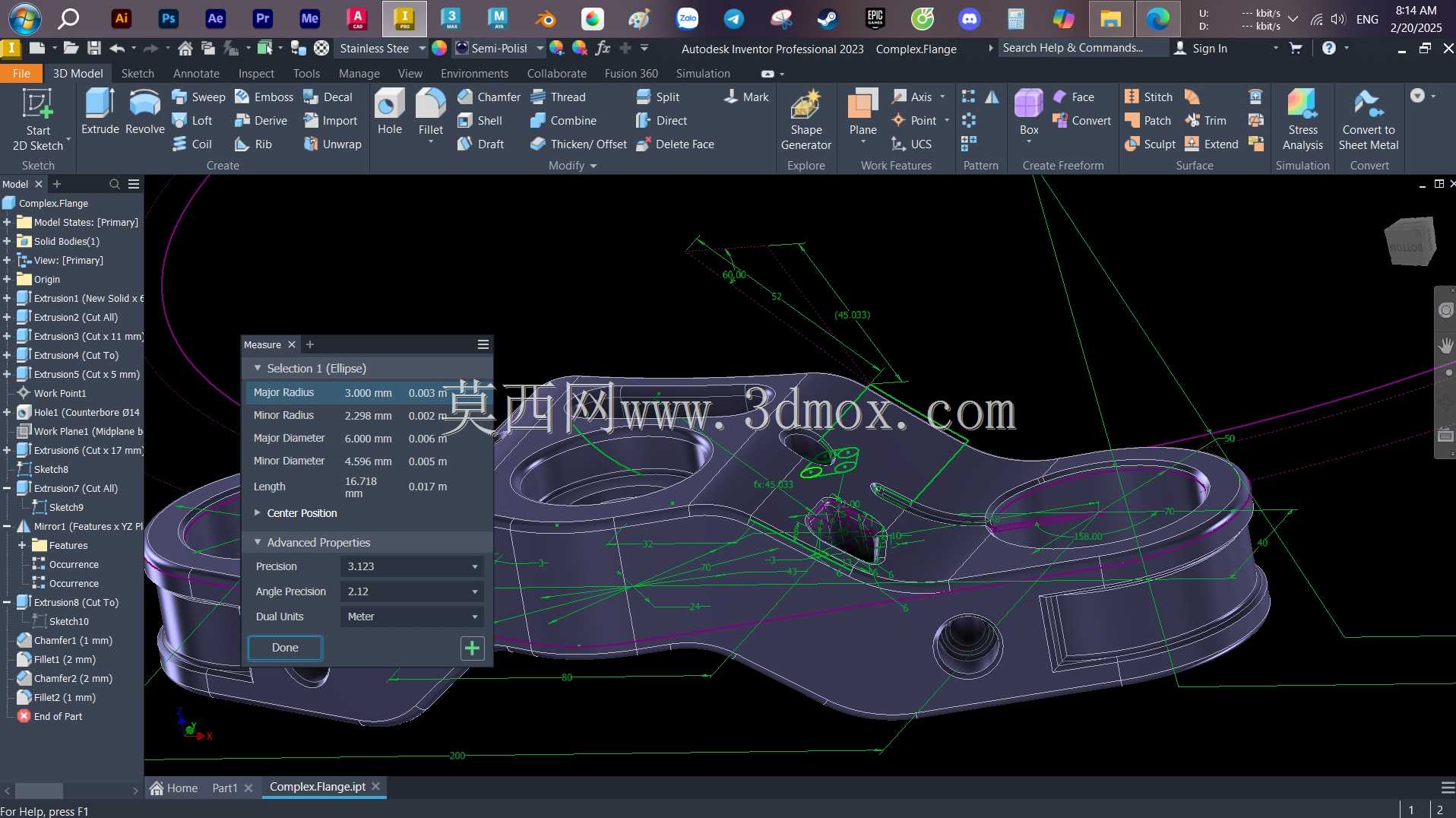Screen dimensions: 1456x818
Task: Collapse Advanced Properties section
Action: pyautogui.click(x=258, y=542)
